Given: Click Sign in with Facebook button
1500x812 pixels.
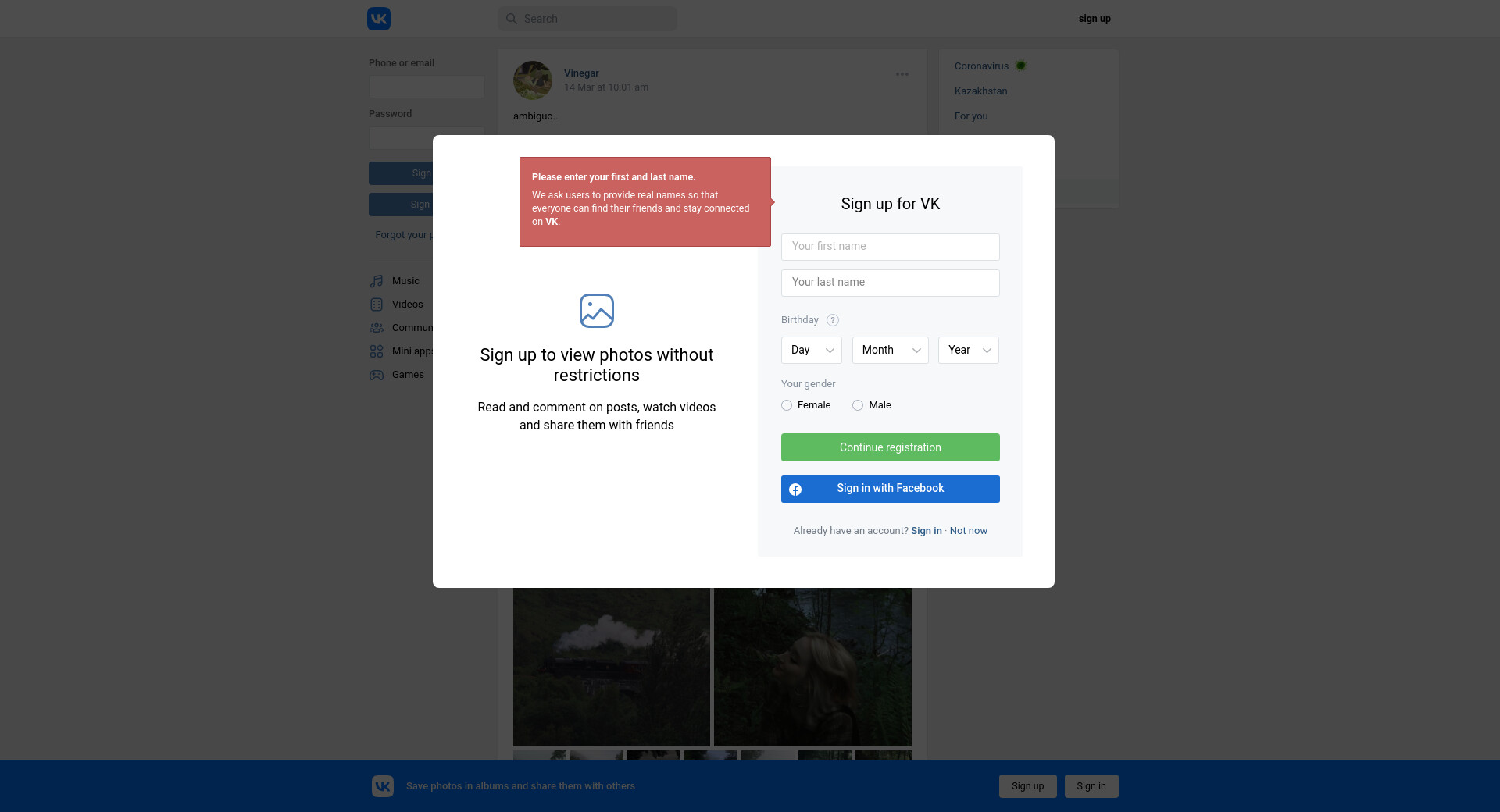Looking at the screenshot, I should 890,489.
